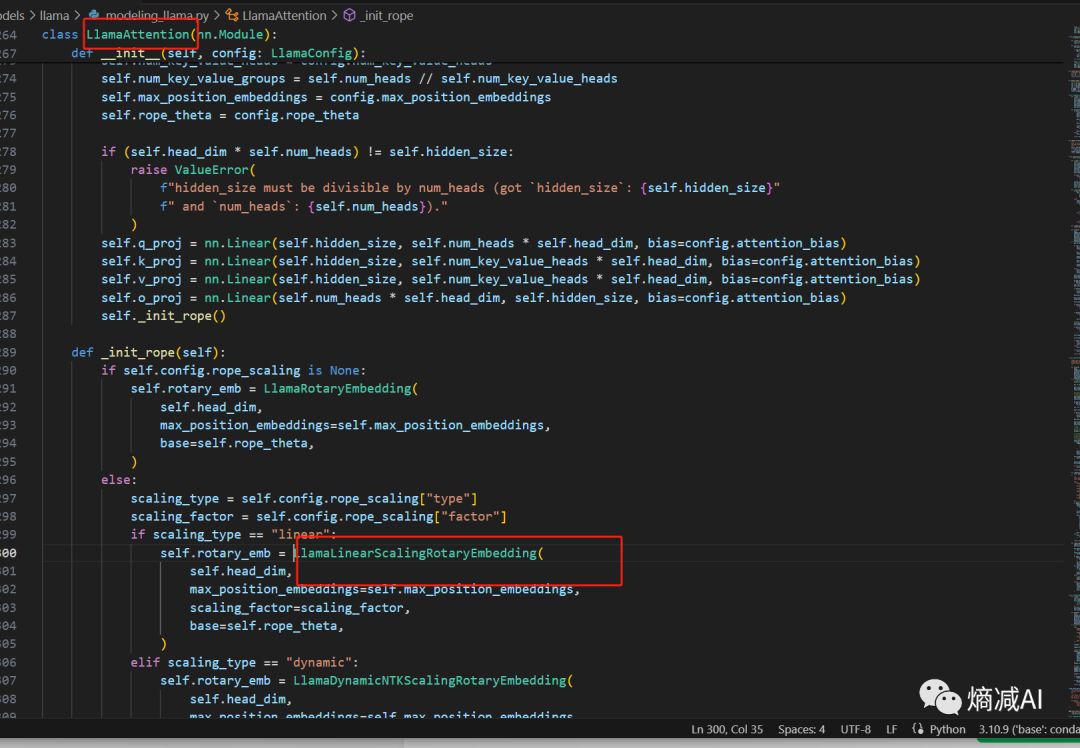Open the modeling_llama.py breadcrumb
1080x748 pixels.
point(157,15)
